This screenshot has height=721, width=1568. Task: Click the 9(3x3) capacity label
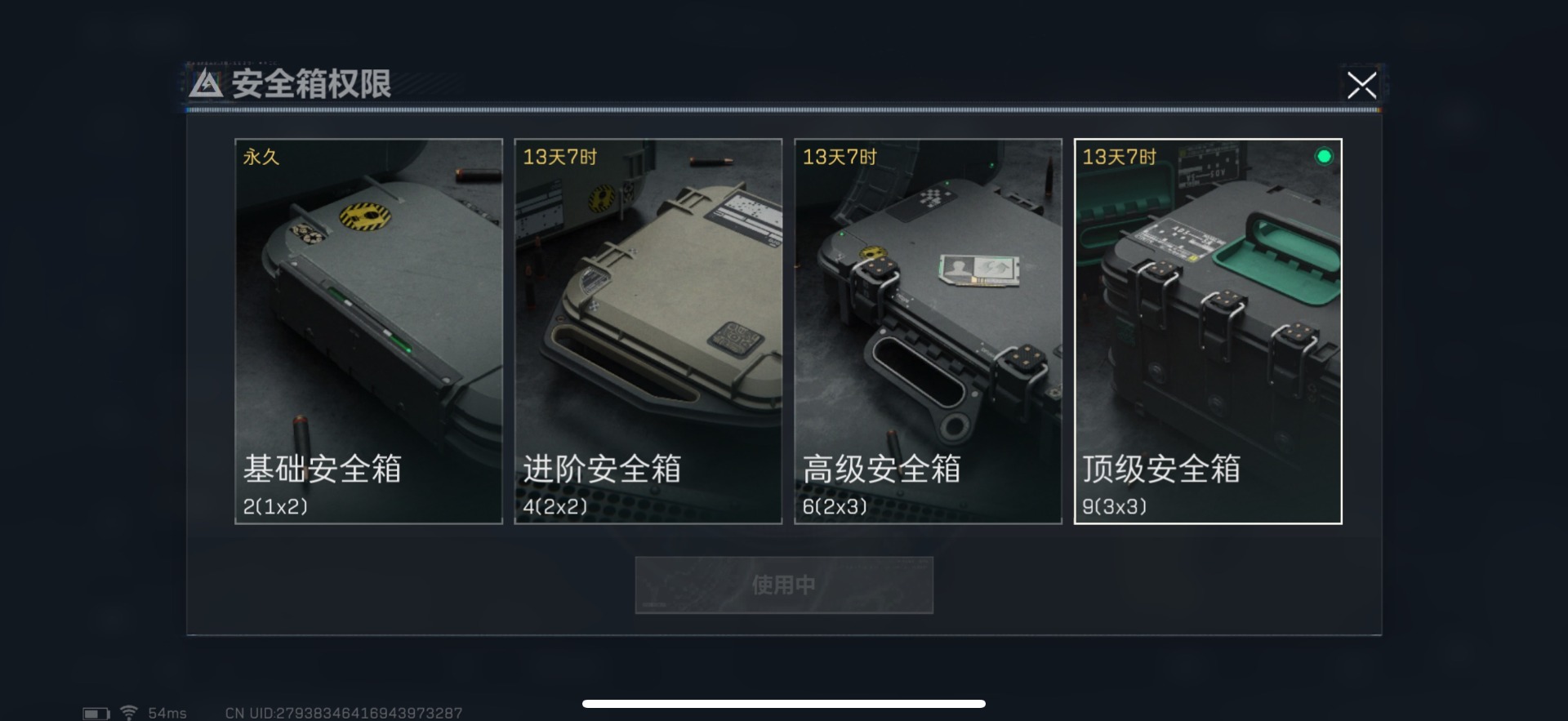click(1115, 506)
